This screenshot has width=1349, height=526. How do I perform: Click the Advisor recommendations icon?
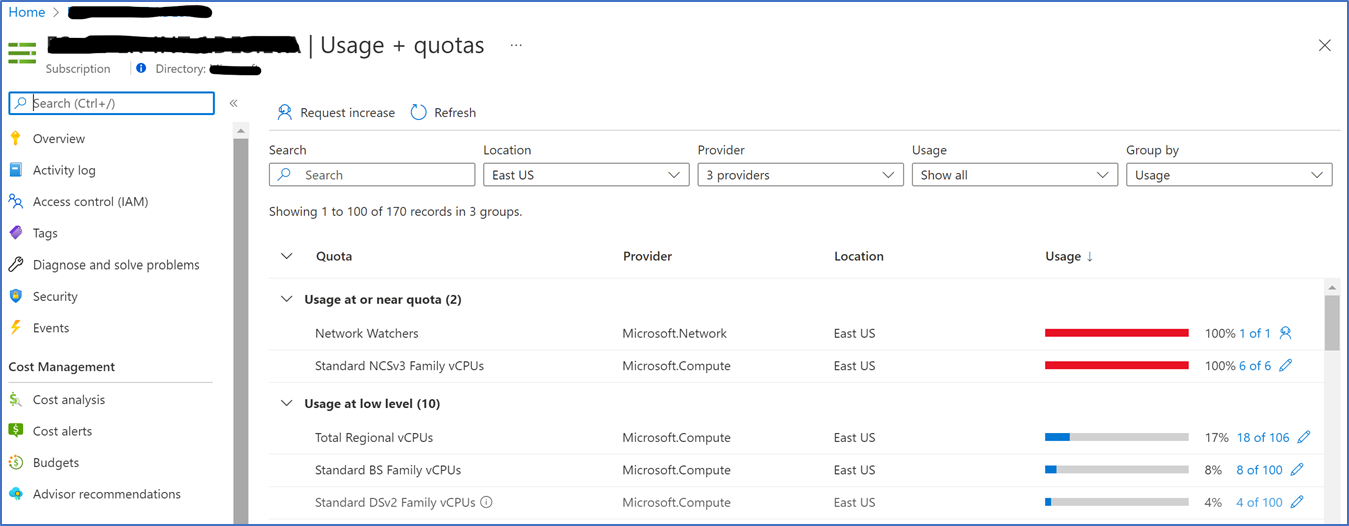click(15, 494)
